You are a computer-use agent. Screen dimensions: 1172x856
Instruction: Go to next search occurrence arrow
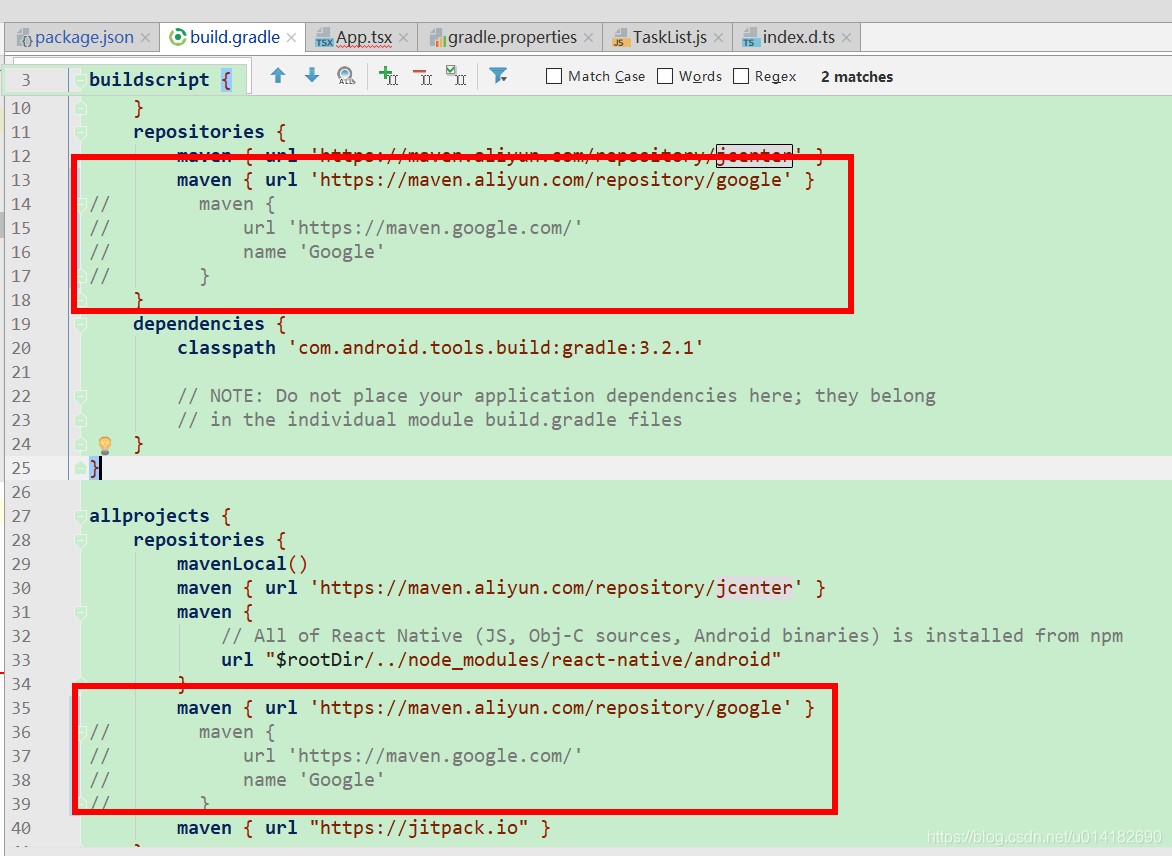[x=312, y=76]
